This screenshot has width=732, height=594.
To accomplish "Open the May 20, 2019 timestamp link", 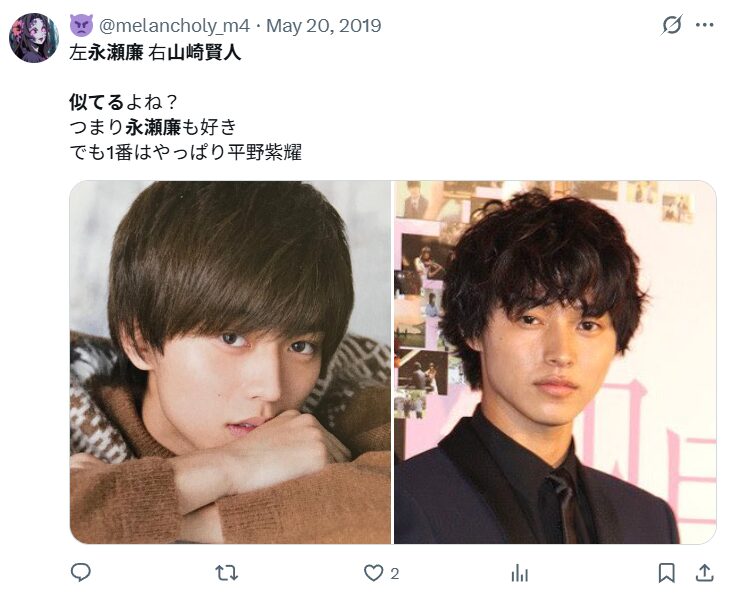I will pyautogui.click(x=324, y=25).
